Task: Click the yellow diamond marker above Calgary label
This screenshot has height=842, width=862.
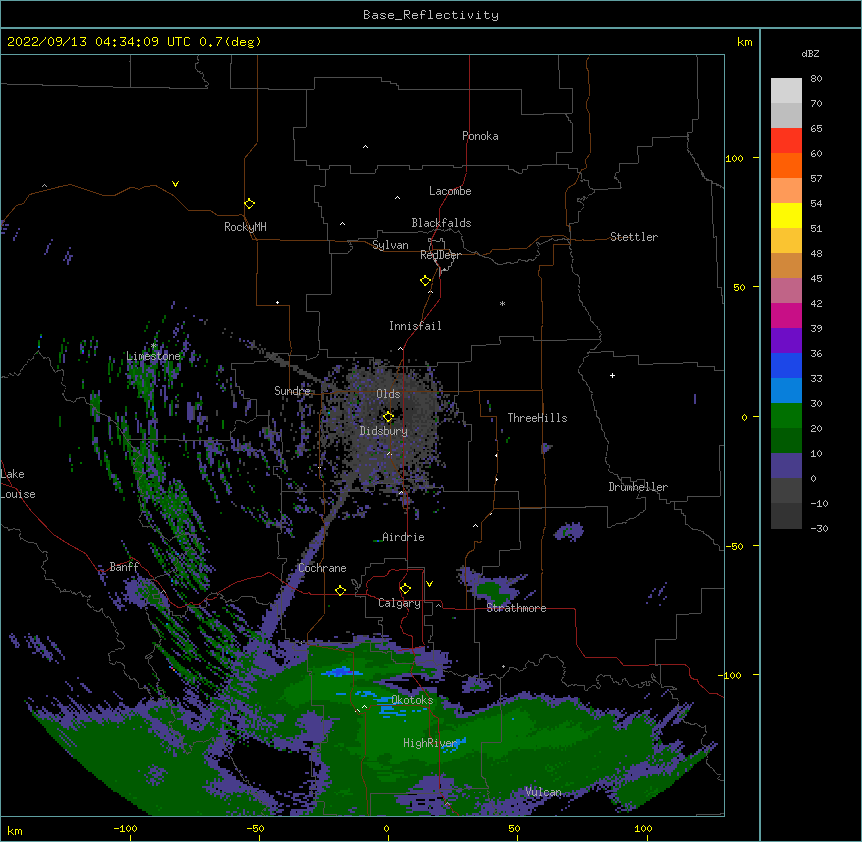Action: [x=405, y=589]
